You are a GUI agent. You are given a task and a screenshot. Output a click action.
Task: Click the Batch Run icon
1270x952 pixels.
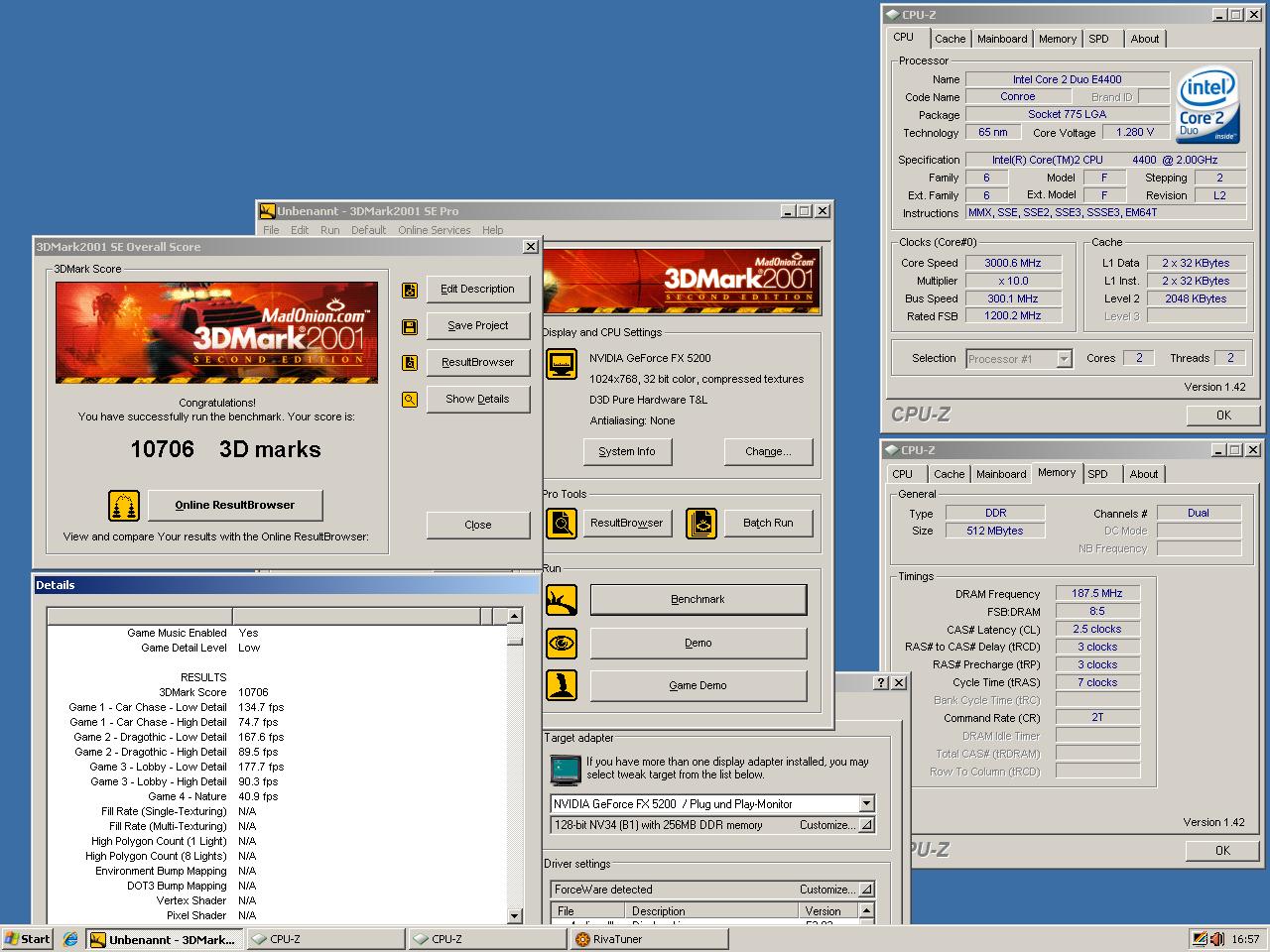tap(701, 523)
